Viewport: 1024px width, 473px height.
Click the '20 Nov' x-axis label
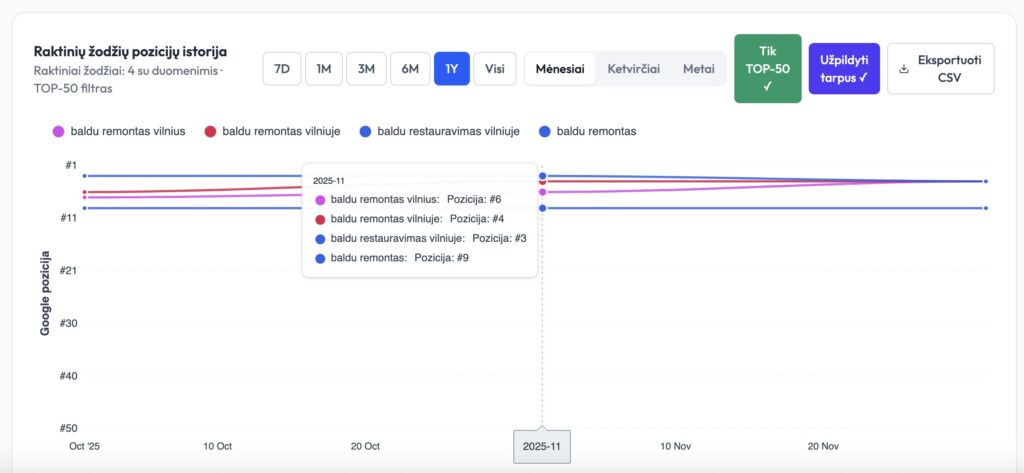click(x=823, y=446)
